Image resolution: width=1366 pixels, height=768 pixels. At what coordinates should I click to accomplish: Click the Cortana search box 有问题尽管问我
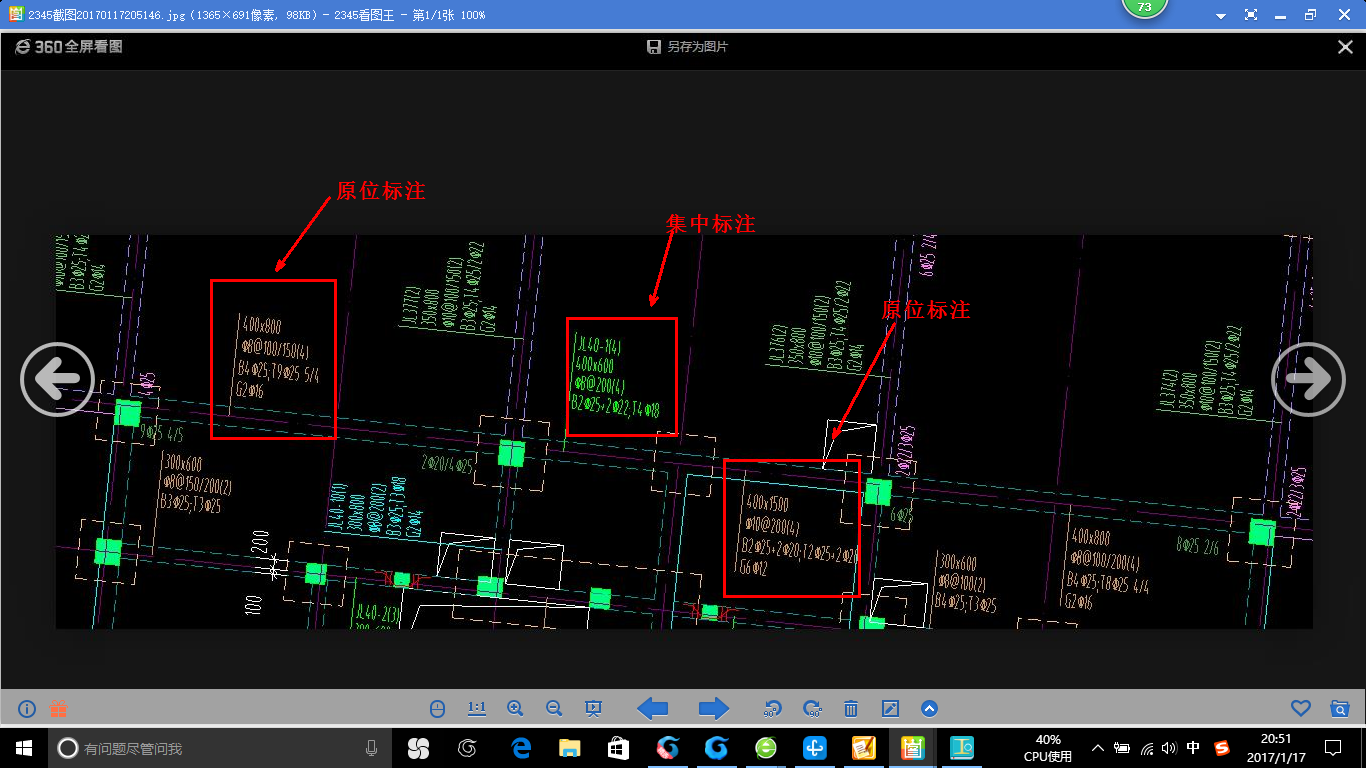point(220,748)
